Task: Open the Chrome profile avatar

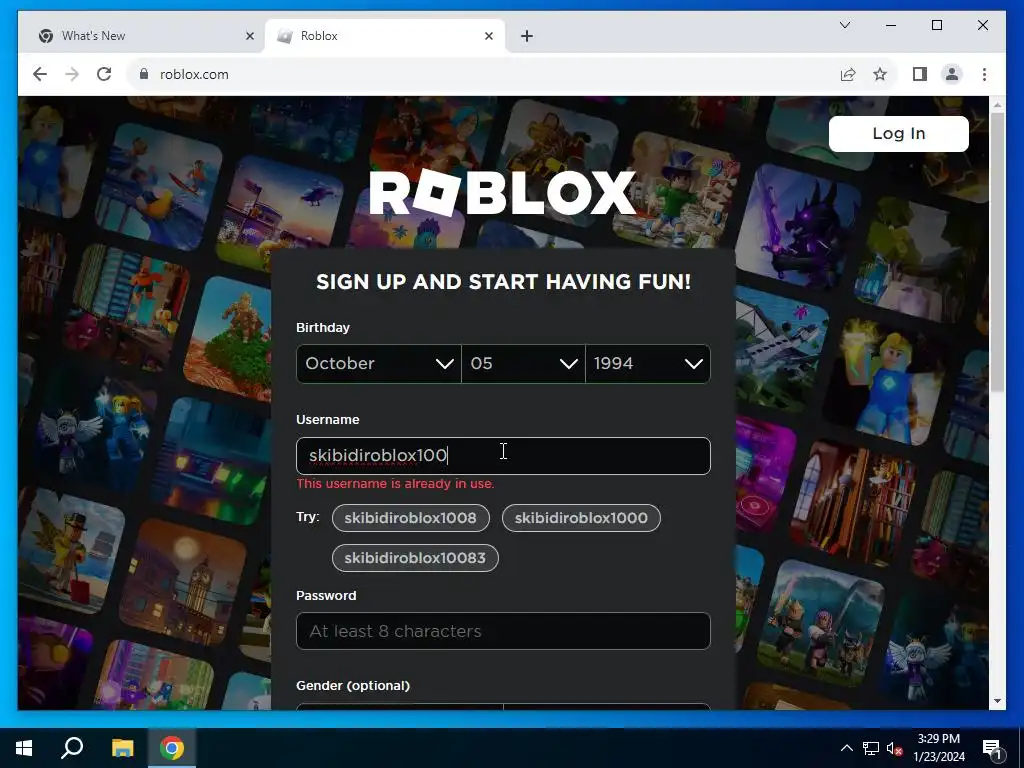Action: (952, 74)
